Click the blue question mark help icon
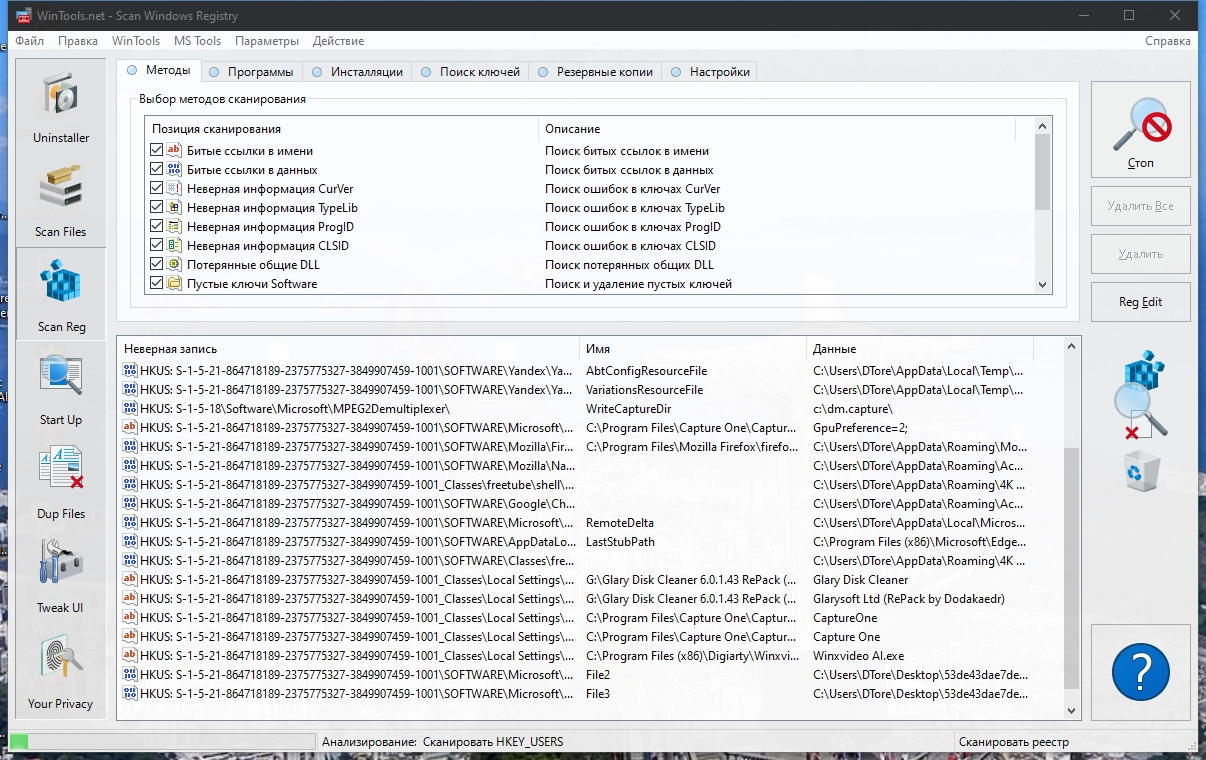 click(1140, 670)
